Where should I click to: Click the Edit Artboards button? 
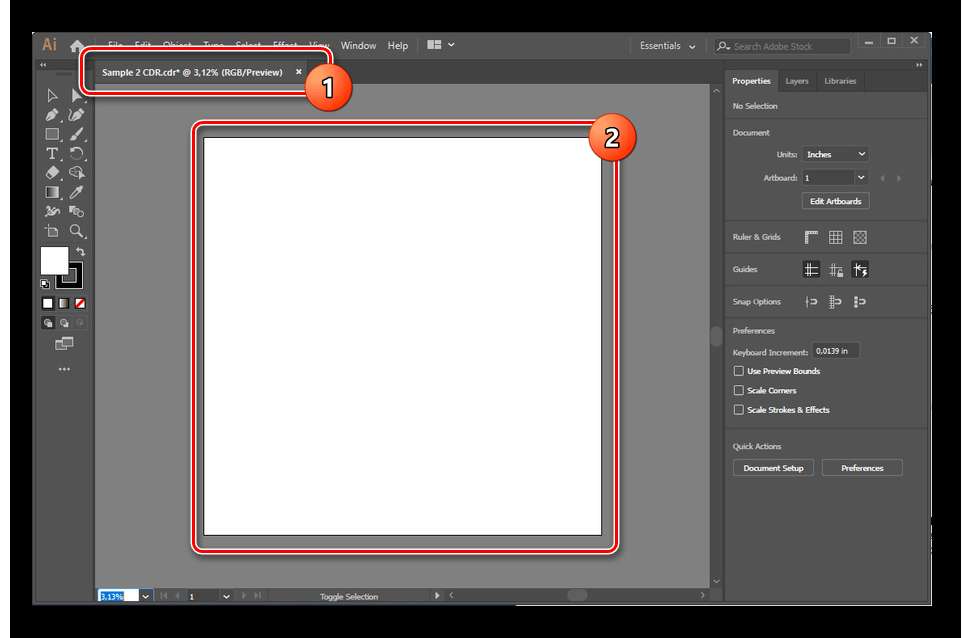(835, 201)
